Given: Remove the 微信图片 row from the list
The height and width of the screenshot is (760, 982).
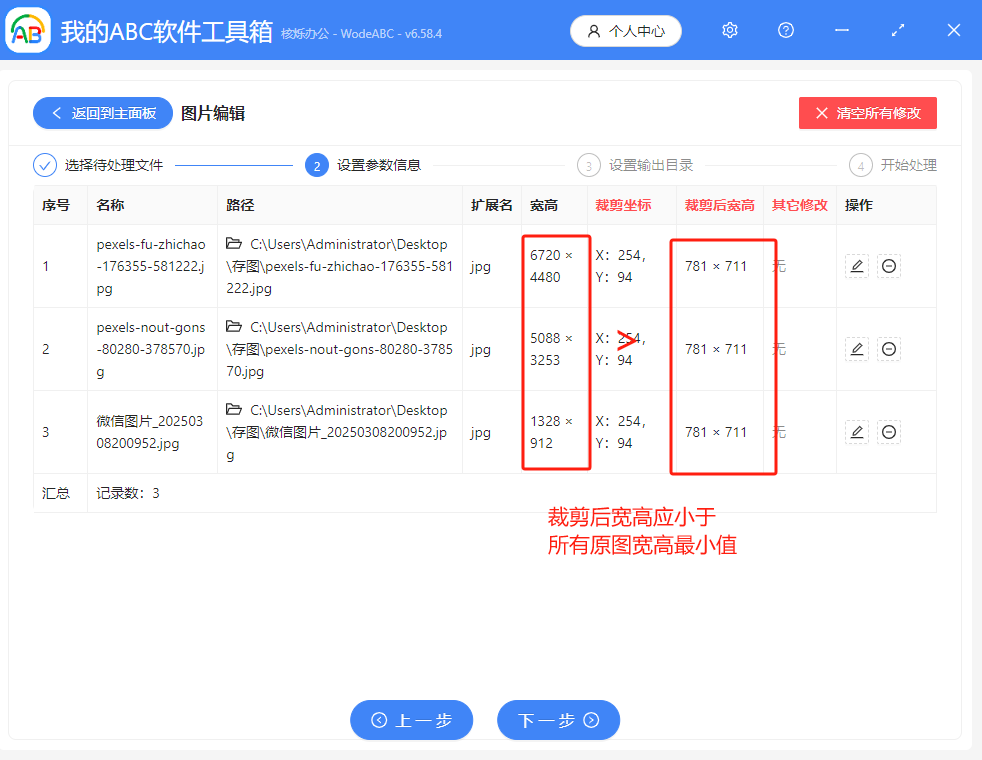Looking at the screenshot, I should (x=889, y=431).
